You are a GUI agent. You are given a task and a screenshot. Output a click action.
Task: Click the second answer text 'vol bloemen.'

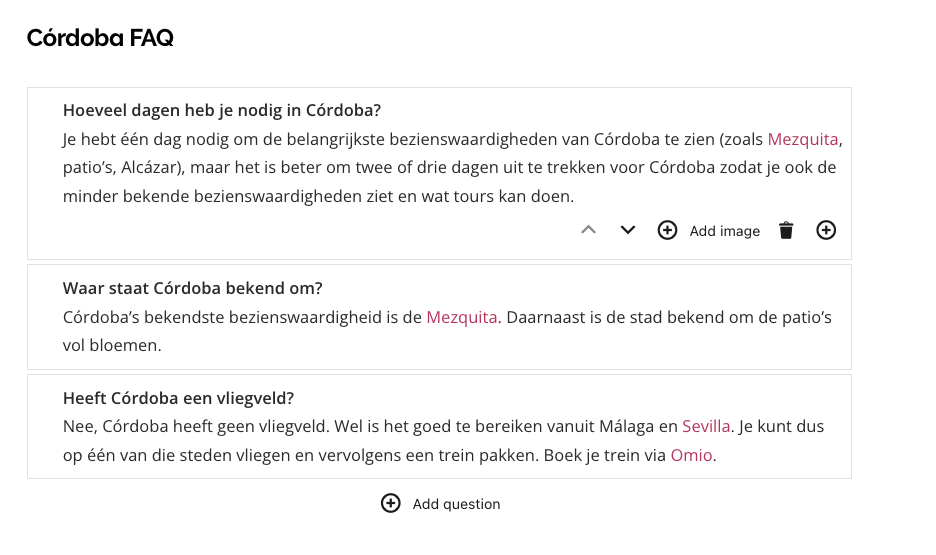[x=112, y=346]
